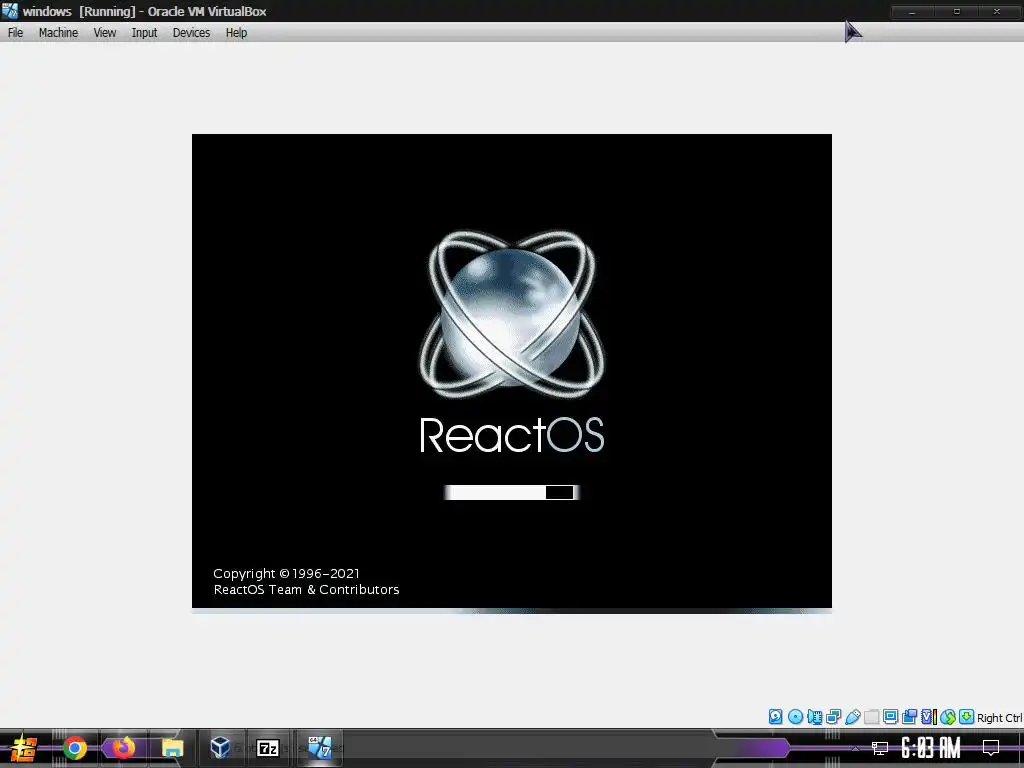The width and height of the screenshot is (1024, 768).
Task: Click the audio status icon
Action: tap(814, 717)
